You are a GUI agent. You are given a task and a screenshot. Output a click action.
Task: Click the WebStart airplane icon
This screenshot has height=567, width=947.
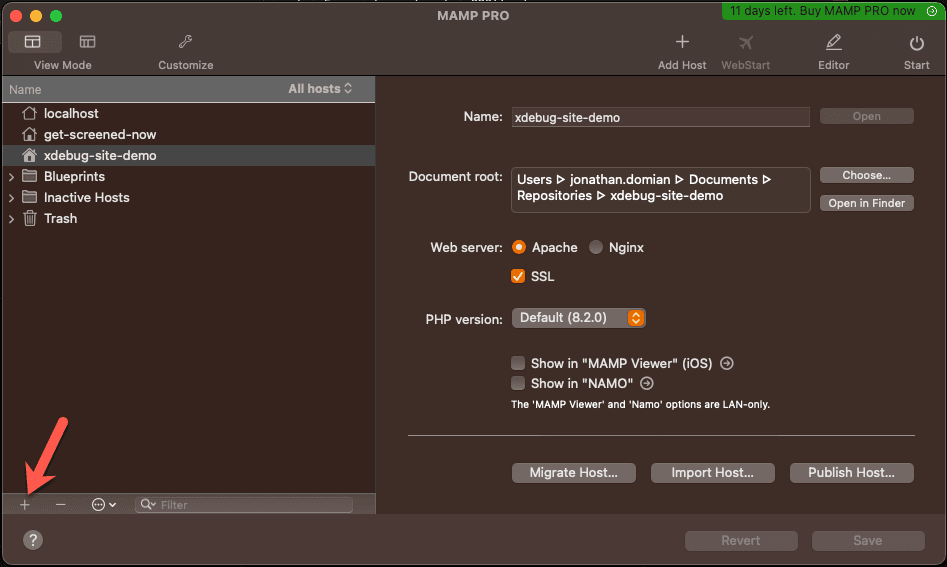[746, 42]
